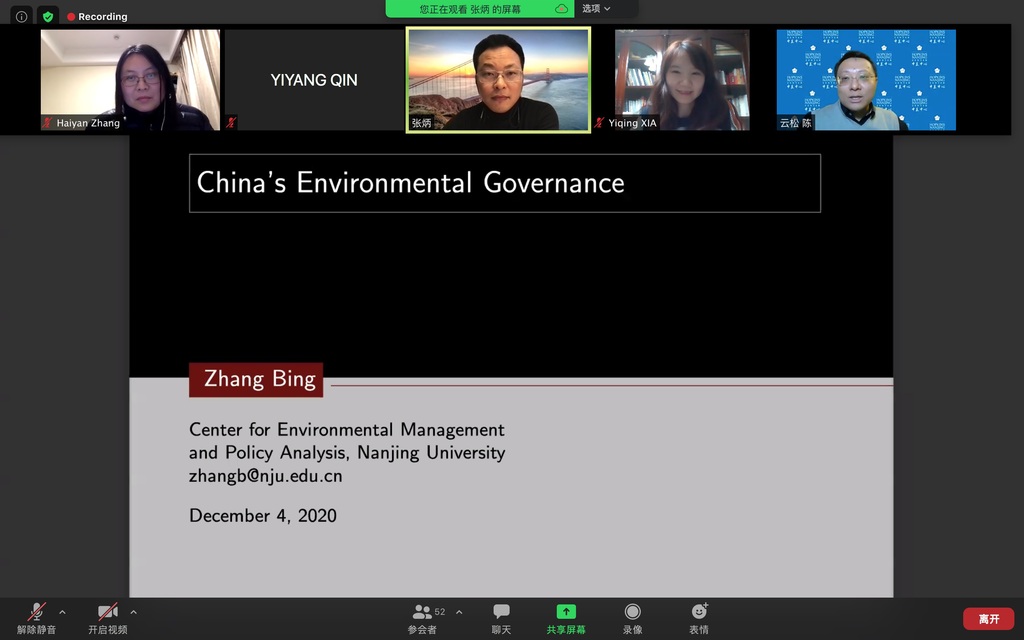The height and width of the screenshot is (640, 1024).
Task: Open reactions 表情
Action: click(x=699, y=618)
